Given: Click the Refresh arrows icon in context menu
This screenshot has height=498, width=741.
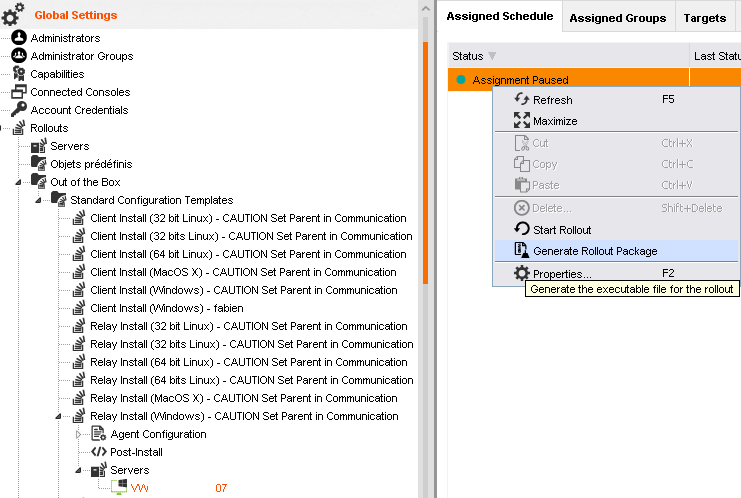Looking at the screenshot, I should click(x=522, y=99).
